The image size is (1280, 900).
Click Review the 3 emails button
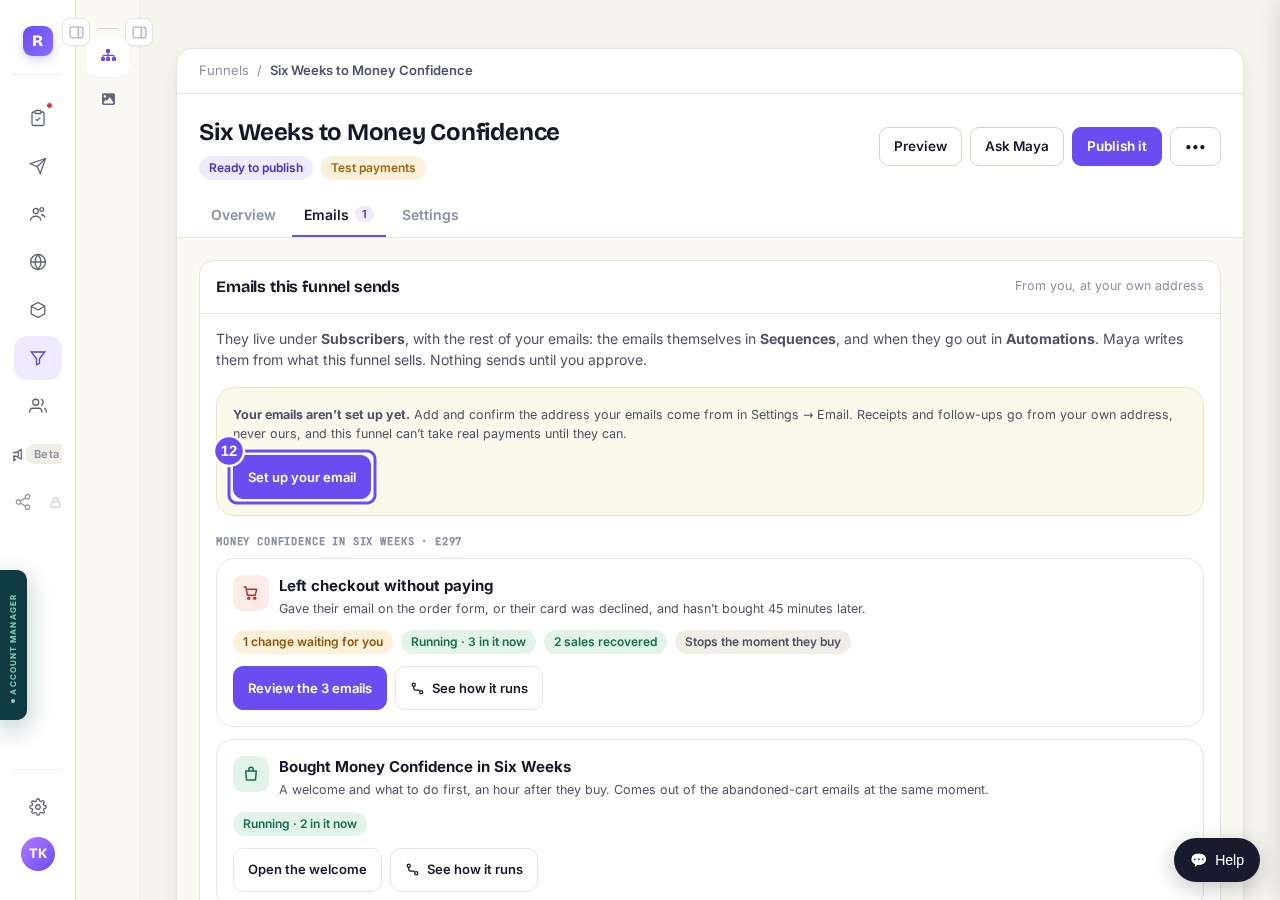[310, 688]
